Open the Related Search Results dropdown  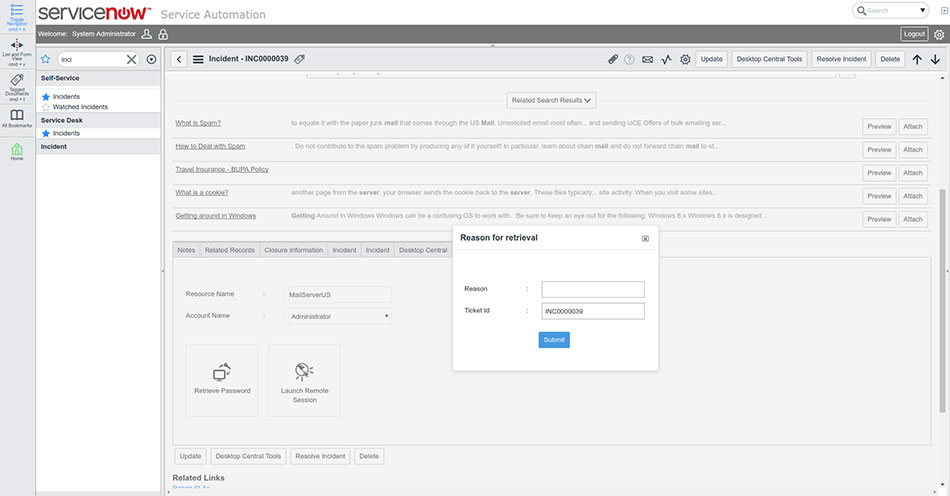point(551,101)
